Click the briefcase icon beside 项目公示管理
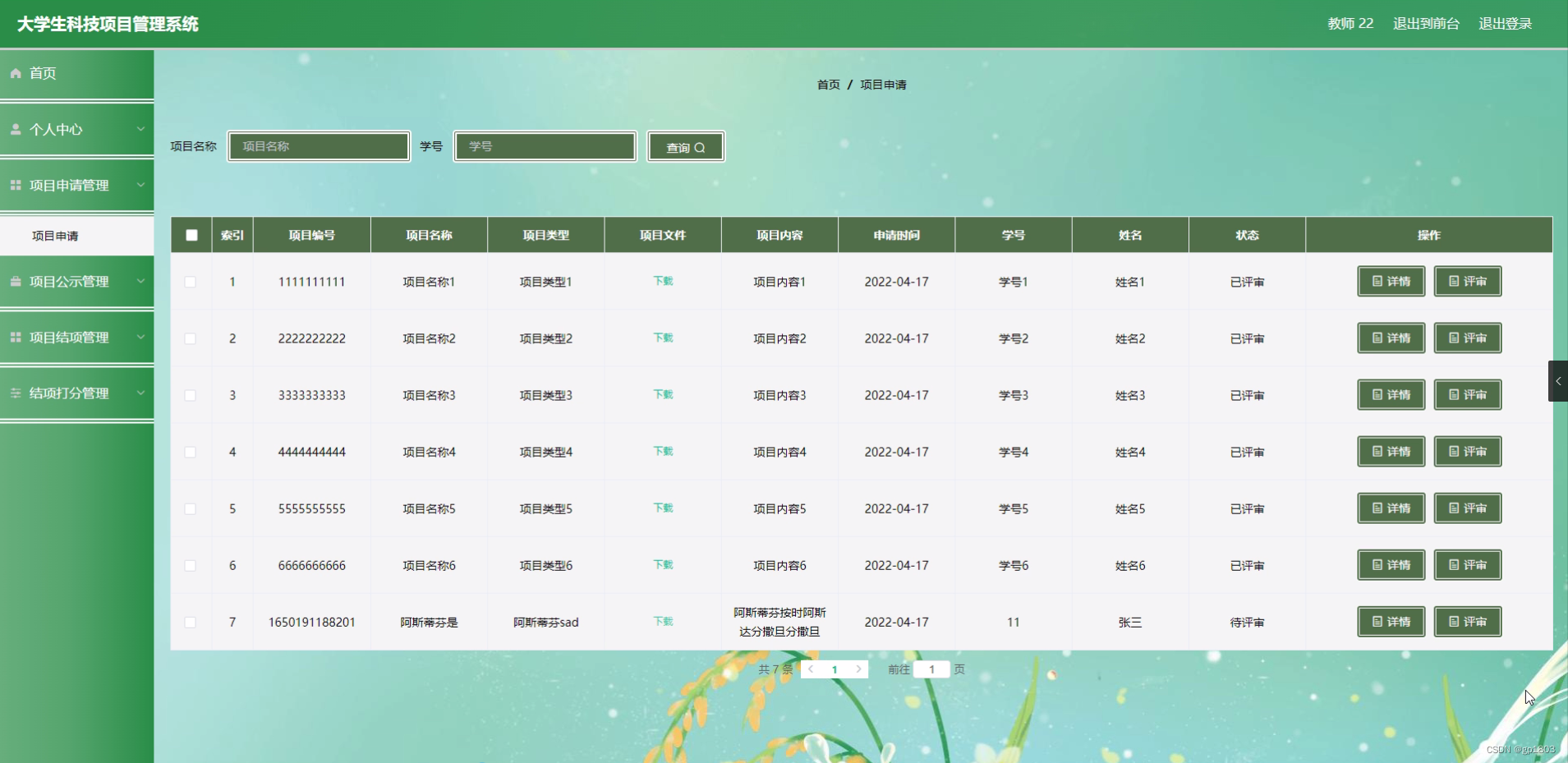 (x=14, y=282)
